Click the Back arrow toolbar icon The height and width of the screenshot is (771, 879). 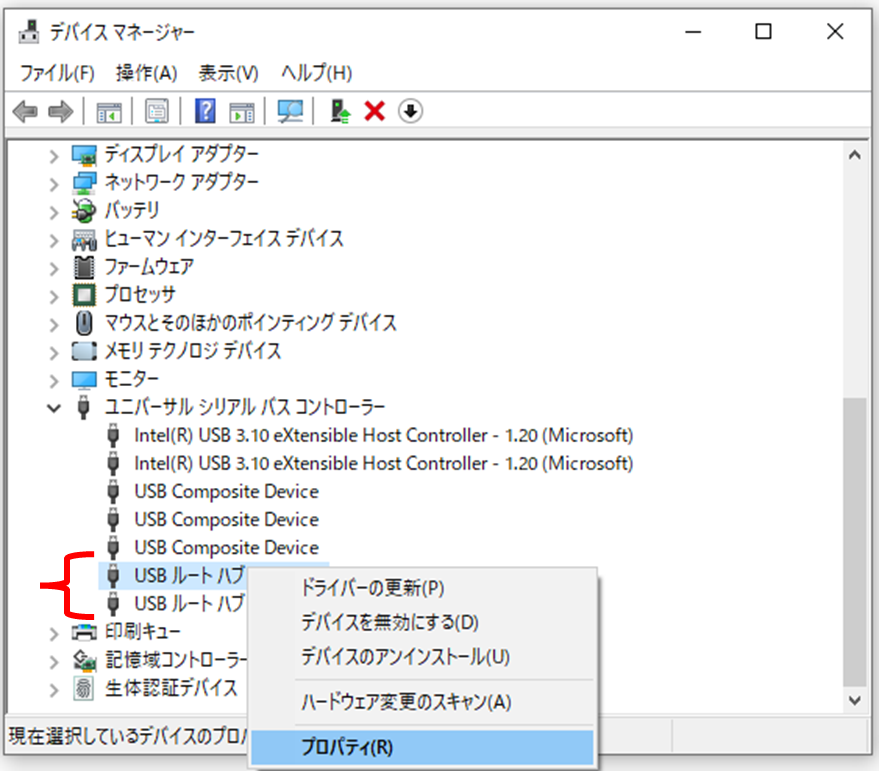[x=25, y=112]
